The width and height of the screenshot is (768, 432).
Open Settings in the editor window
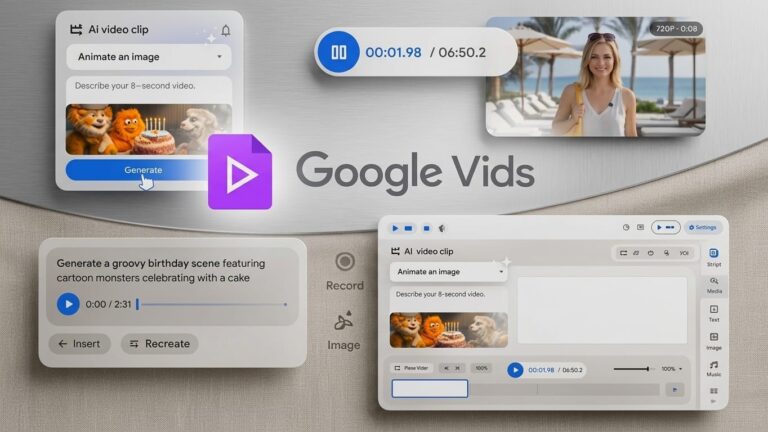(x=703, y=227)
